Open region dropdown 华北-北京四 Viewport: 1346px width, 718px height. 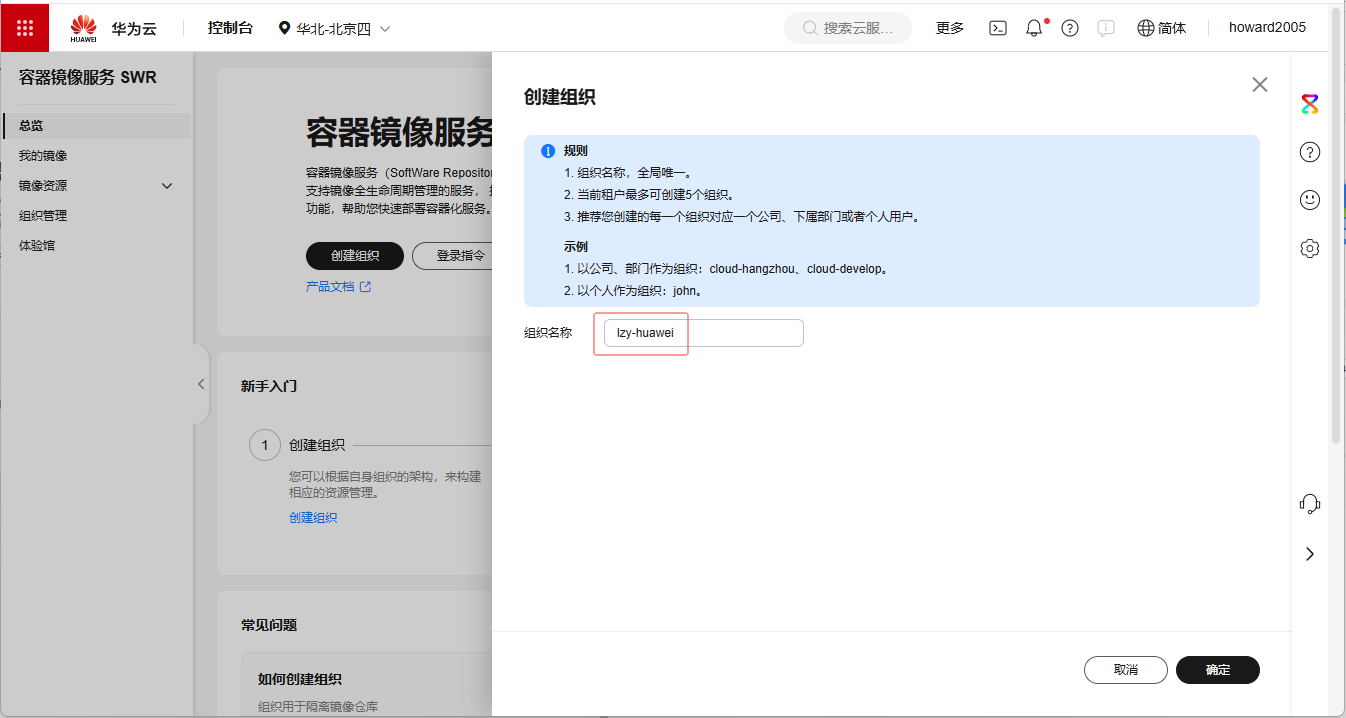coord(334,29)
